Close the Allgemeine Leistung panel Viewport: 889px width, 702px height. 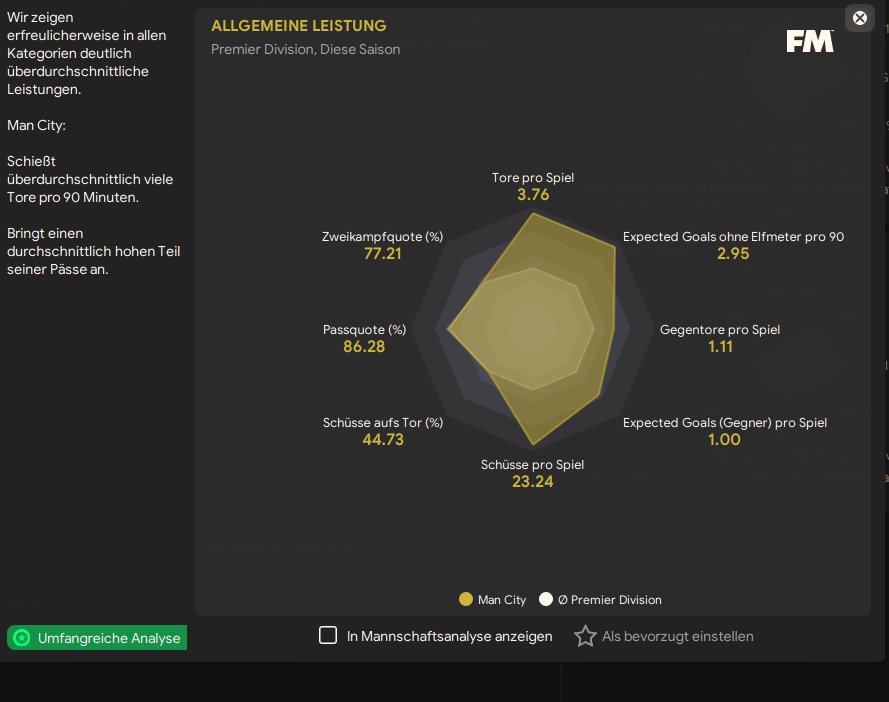[x=859, y=18]
